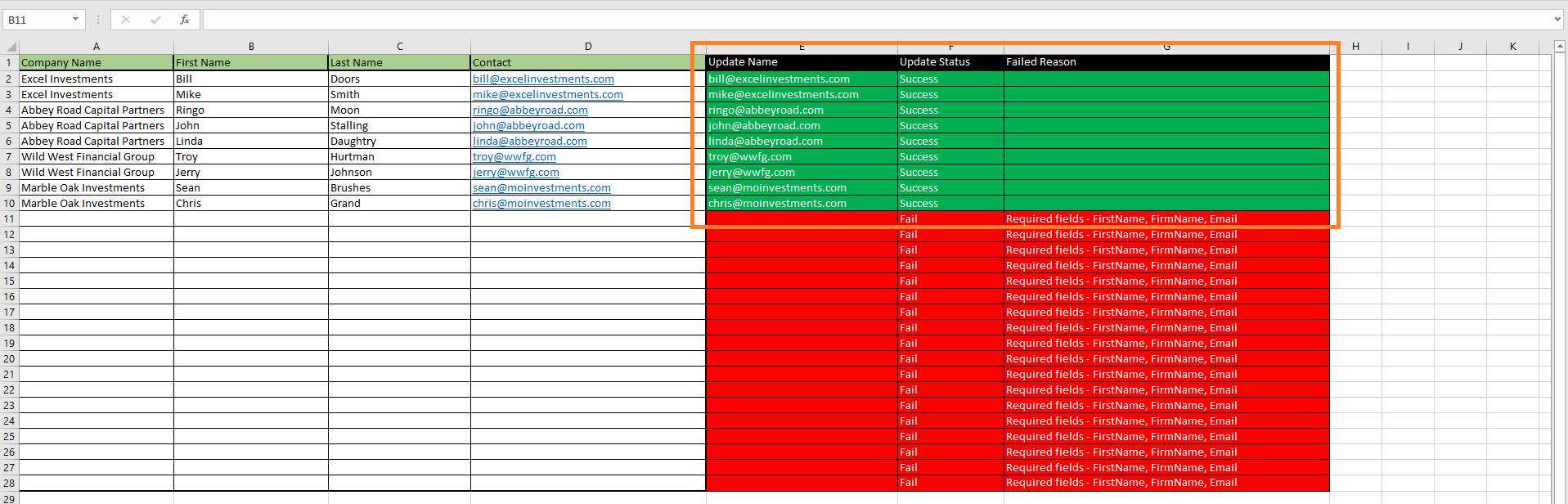Select the cell containing Stalling

pos(399,125)
